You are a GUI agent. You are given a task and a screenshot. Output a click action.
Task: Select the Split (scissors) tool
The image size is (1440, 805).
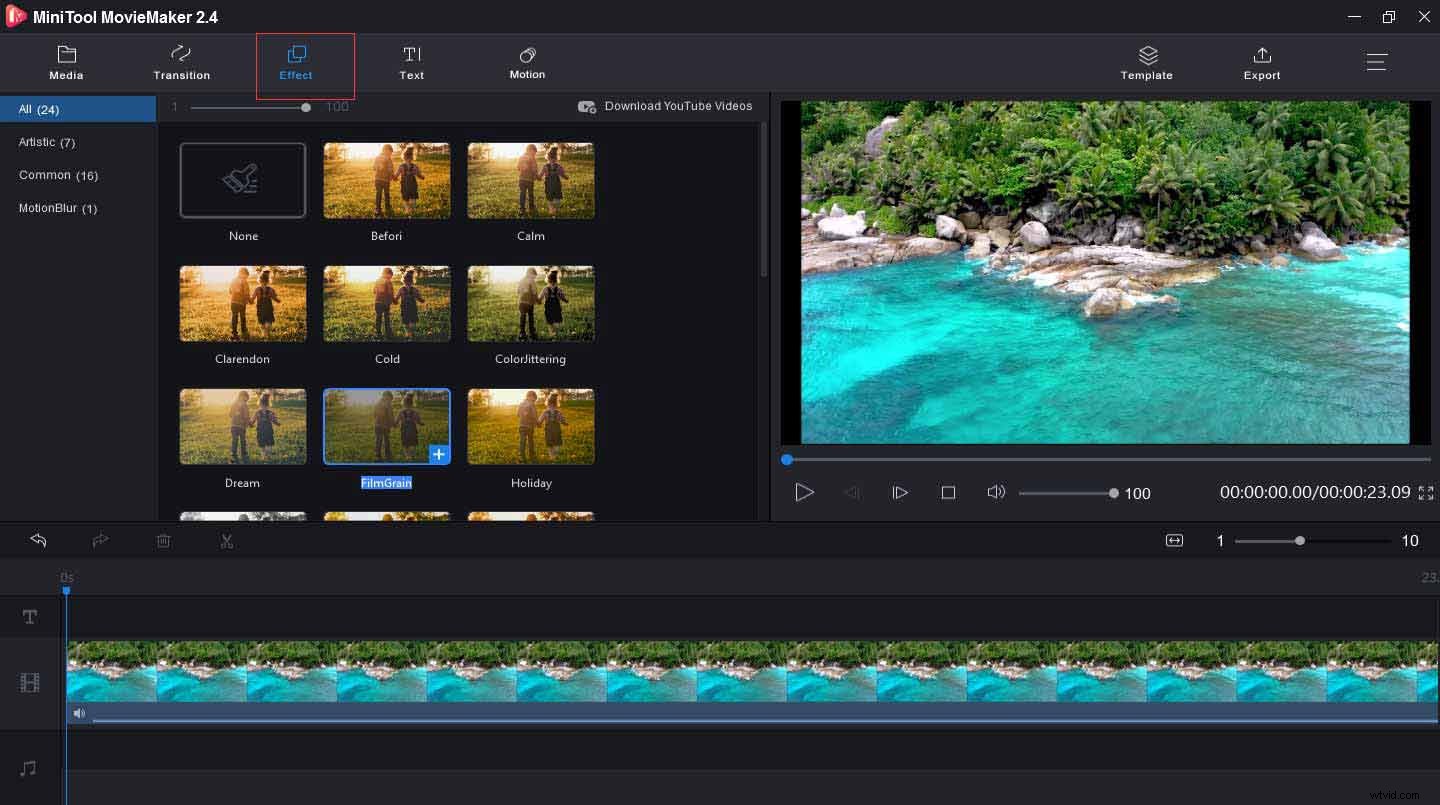pyautogui.click(x=226, y=540)
